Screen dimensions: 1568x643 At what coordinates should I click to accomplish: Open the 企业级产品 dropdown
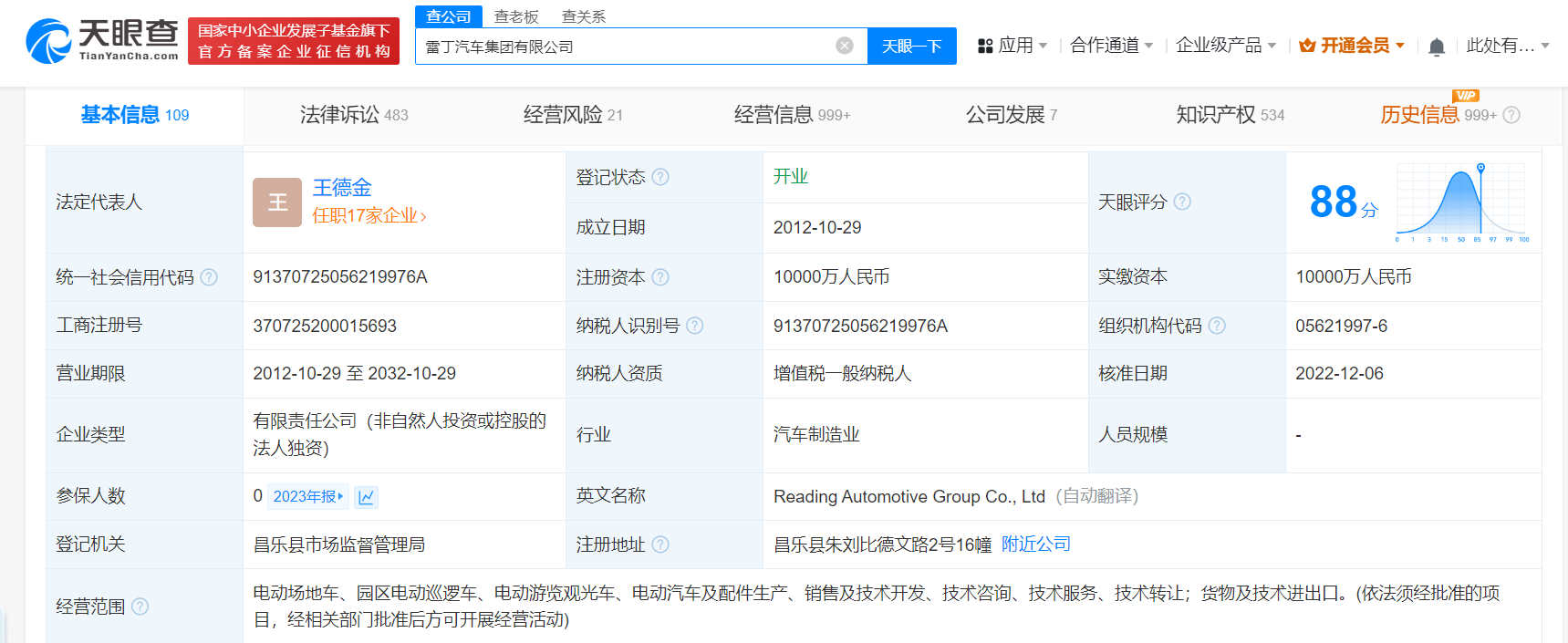click(x=1225, y=46)
